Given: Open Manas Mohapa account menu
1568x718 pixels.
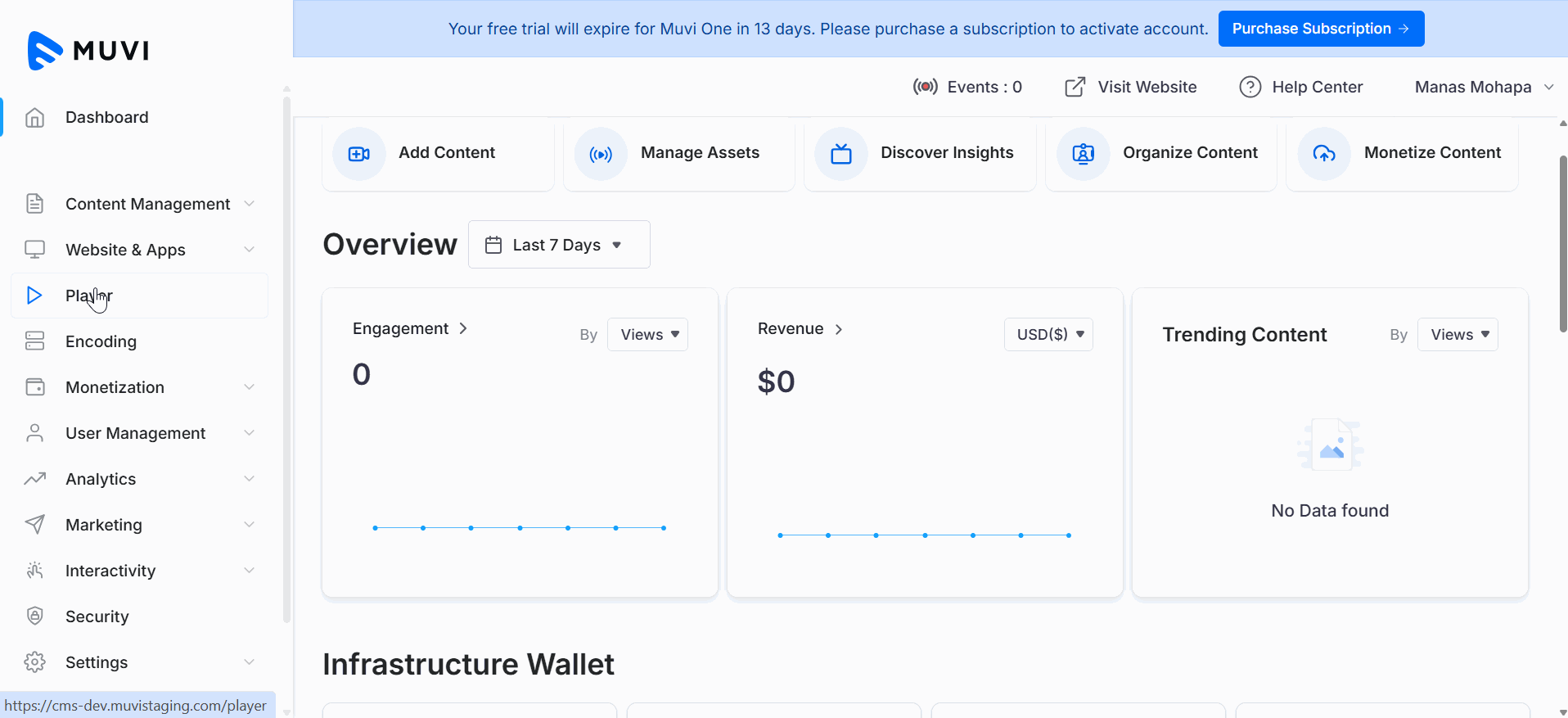Looking at the screenshot, I should pos(1483,87).
